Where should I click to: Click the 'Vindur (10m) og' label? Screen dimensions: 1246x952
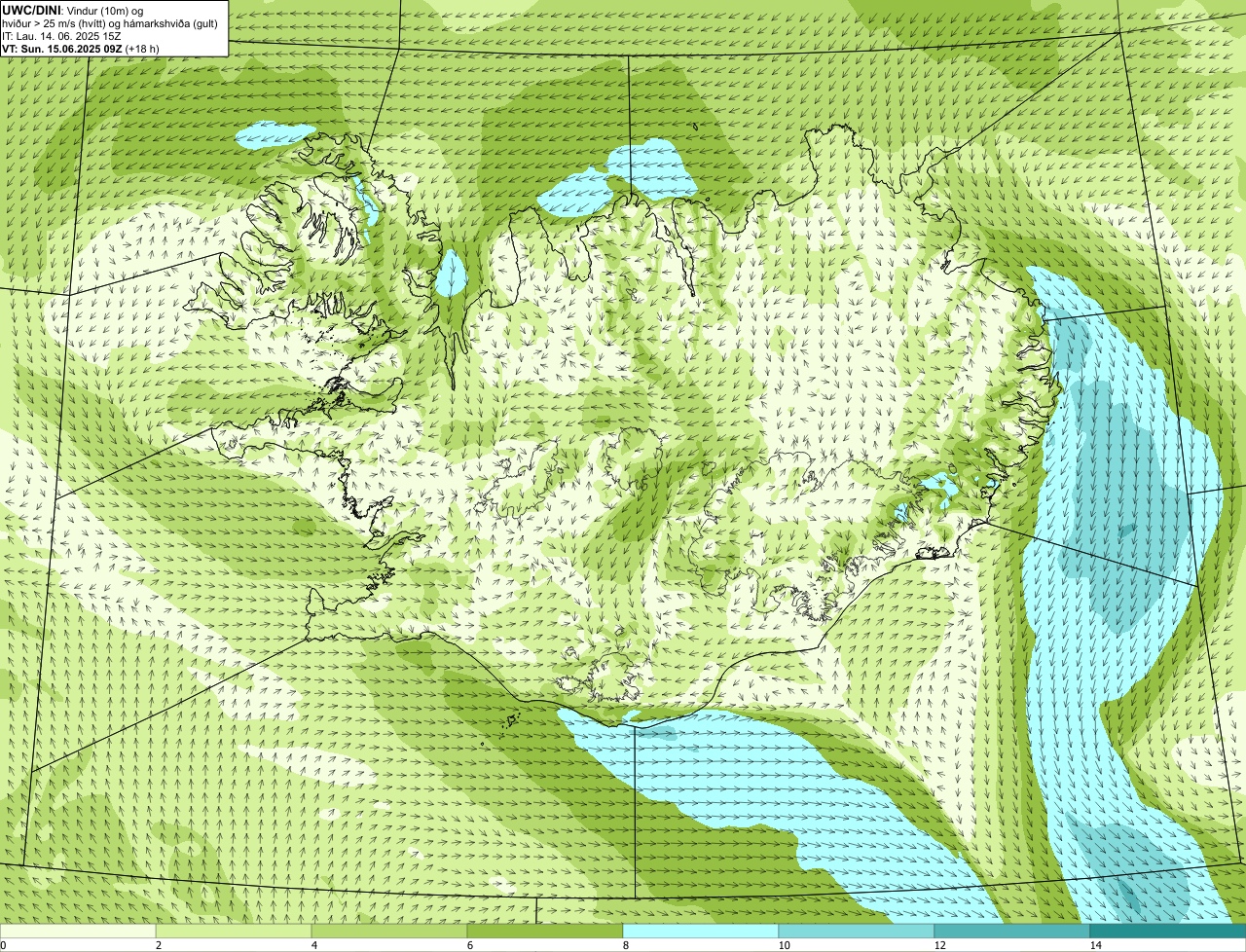click(105, 11)
